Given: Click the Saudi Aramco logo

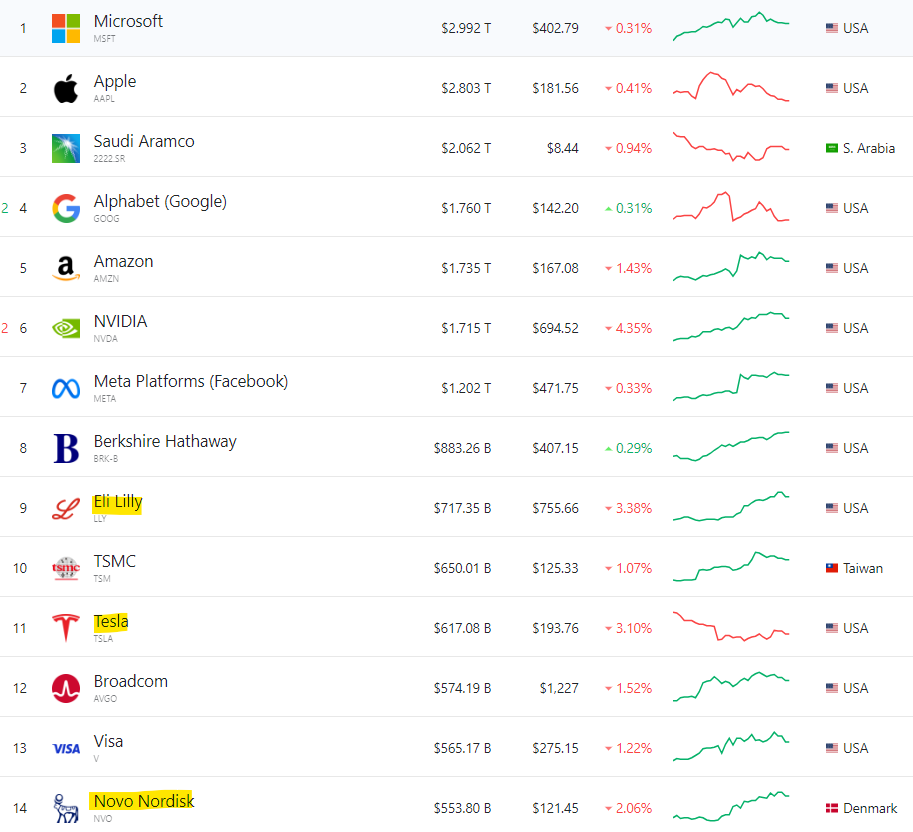Looking at the screenshot, I should 66,148.
